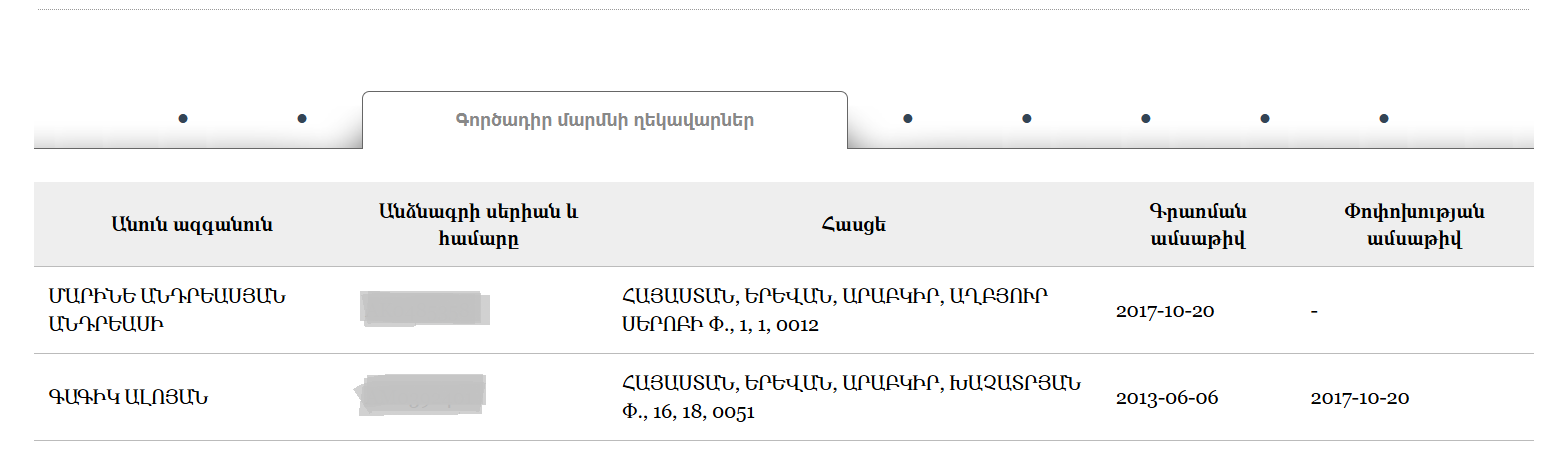This screenshot has height=458, width=1565.
Task: Click the Փոփոխության ամսաթիվ column header
Action: click(1414, 225)
